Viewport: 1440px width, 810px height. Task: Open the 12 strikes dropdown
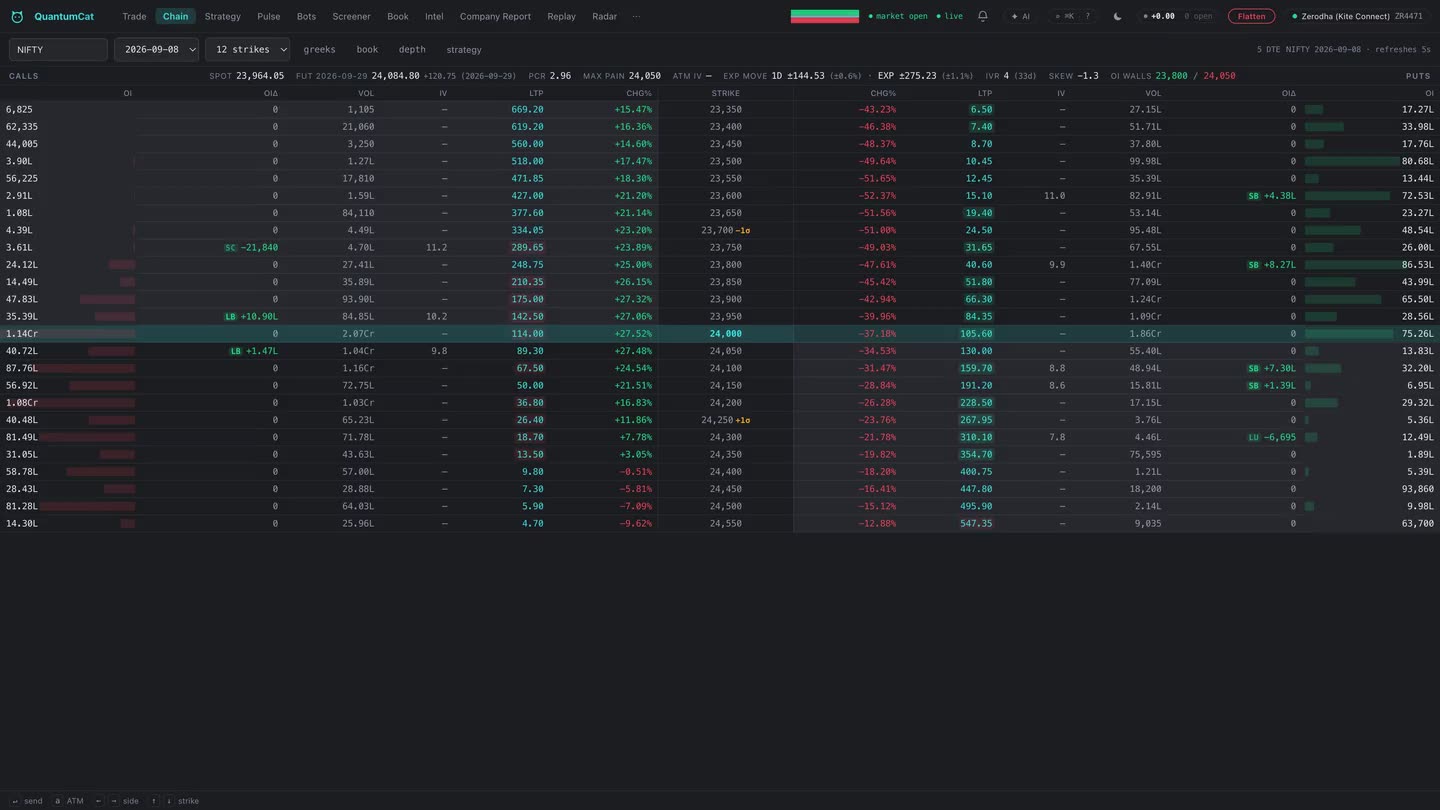pyautogui.click(x=247, y=49)
